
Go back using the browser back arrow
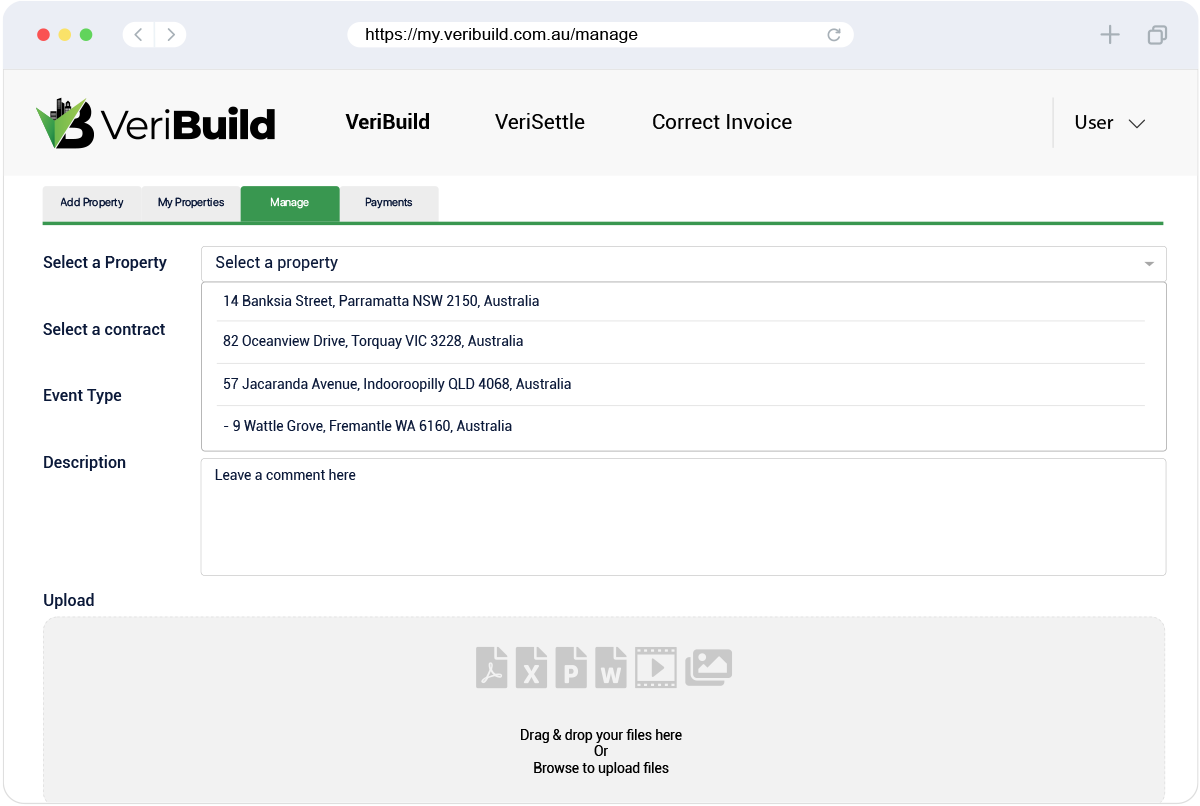pyautogui.click(x=138, y=35)
